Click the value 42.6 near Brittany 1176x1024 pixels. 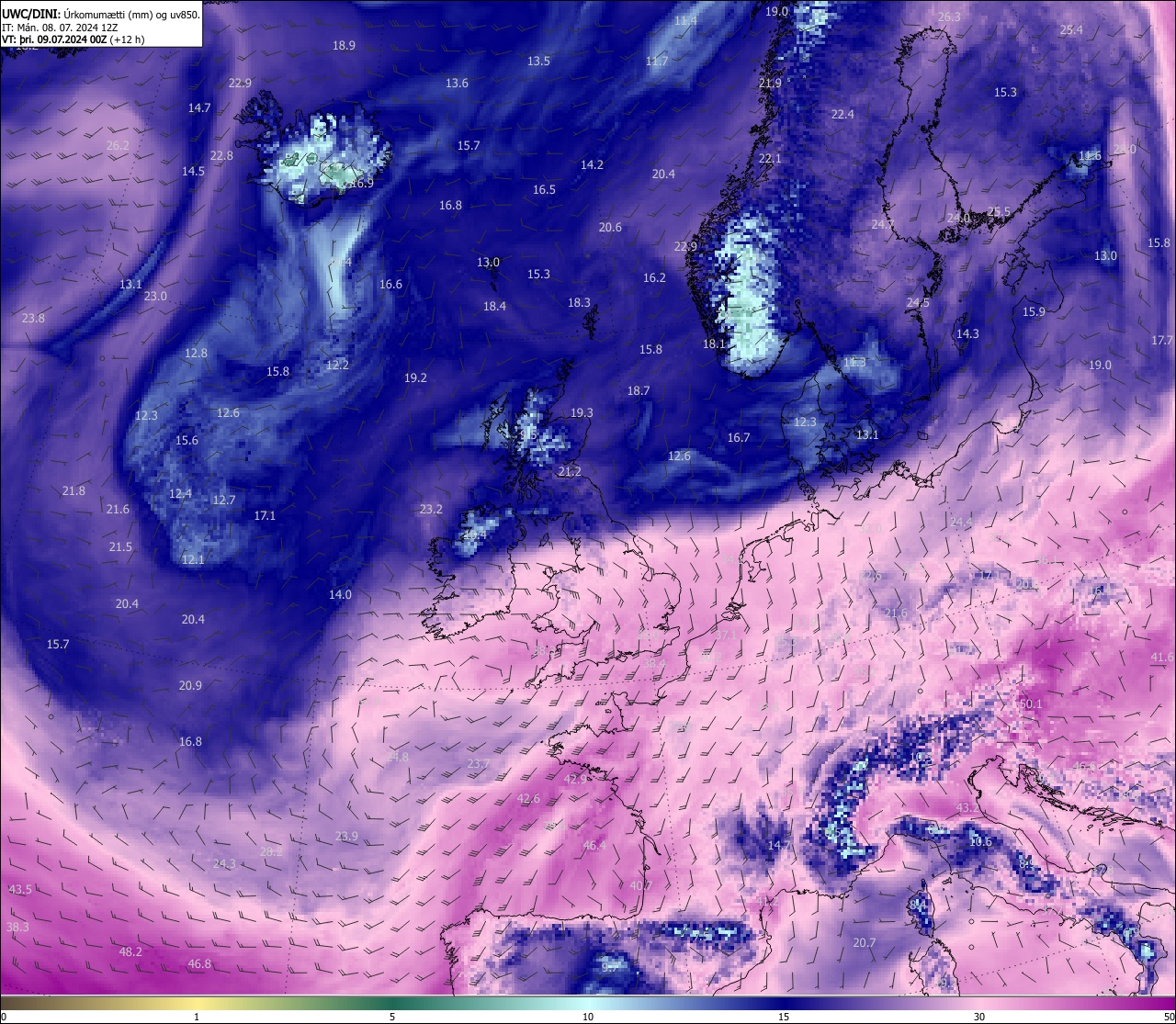pyautogui.click(x=528, y=798)
